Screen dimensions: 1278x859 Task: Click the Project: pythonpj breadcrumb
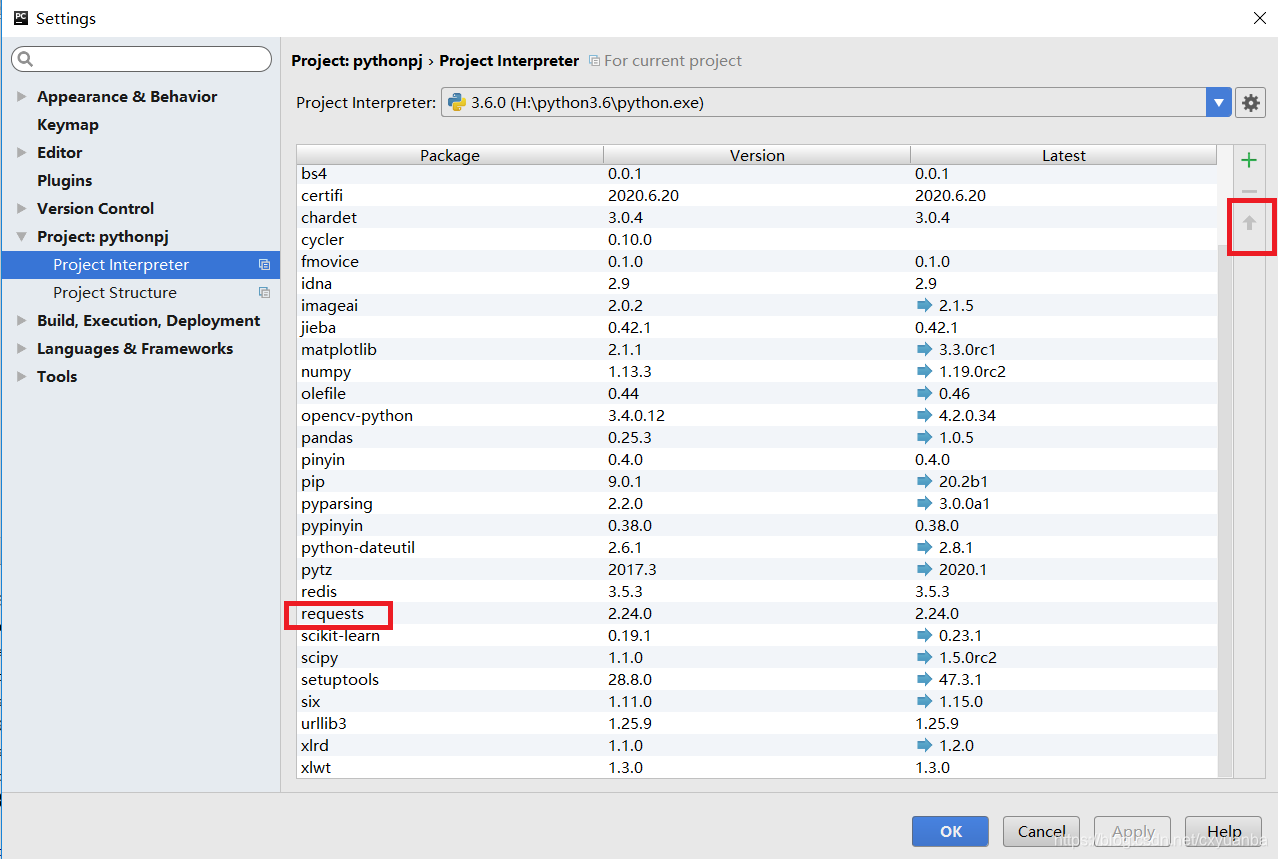[x=356, y=61]
